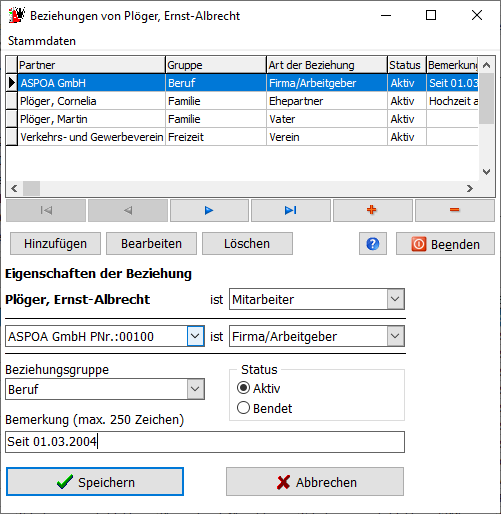Open the Stammdaten menu

(42, 41)
